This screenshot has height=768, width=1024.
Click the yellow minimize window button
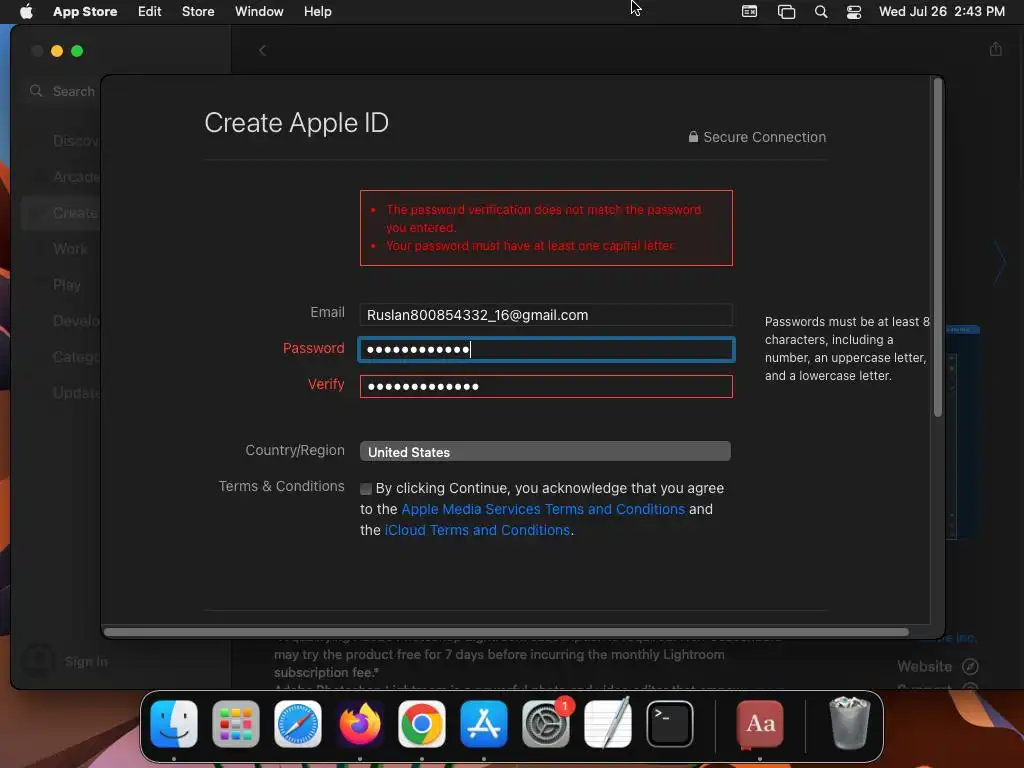57,51
